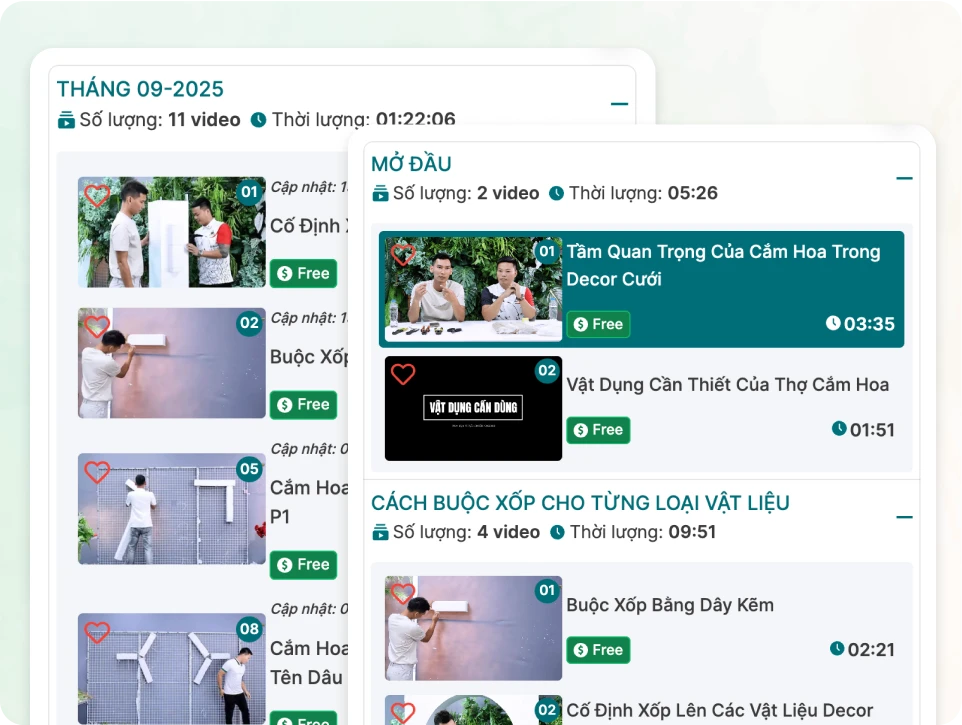This screenshot has height=725, width=962.
Task: Open the MỞ ĐẦU section heading
Action: coord(411,164)
